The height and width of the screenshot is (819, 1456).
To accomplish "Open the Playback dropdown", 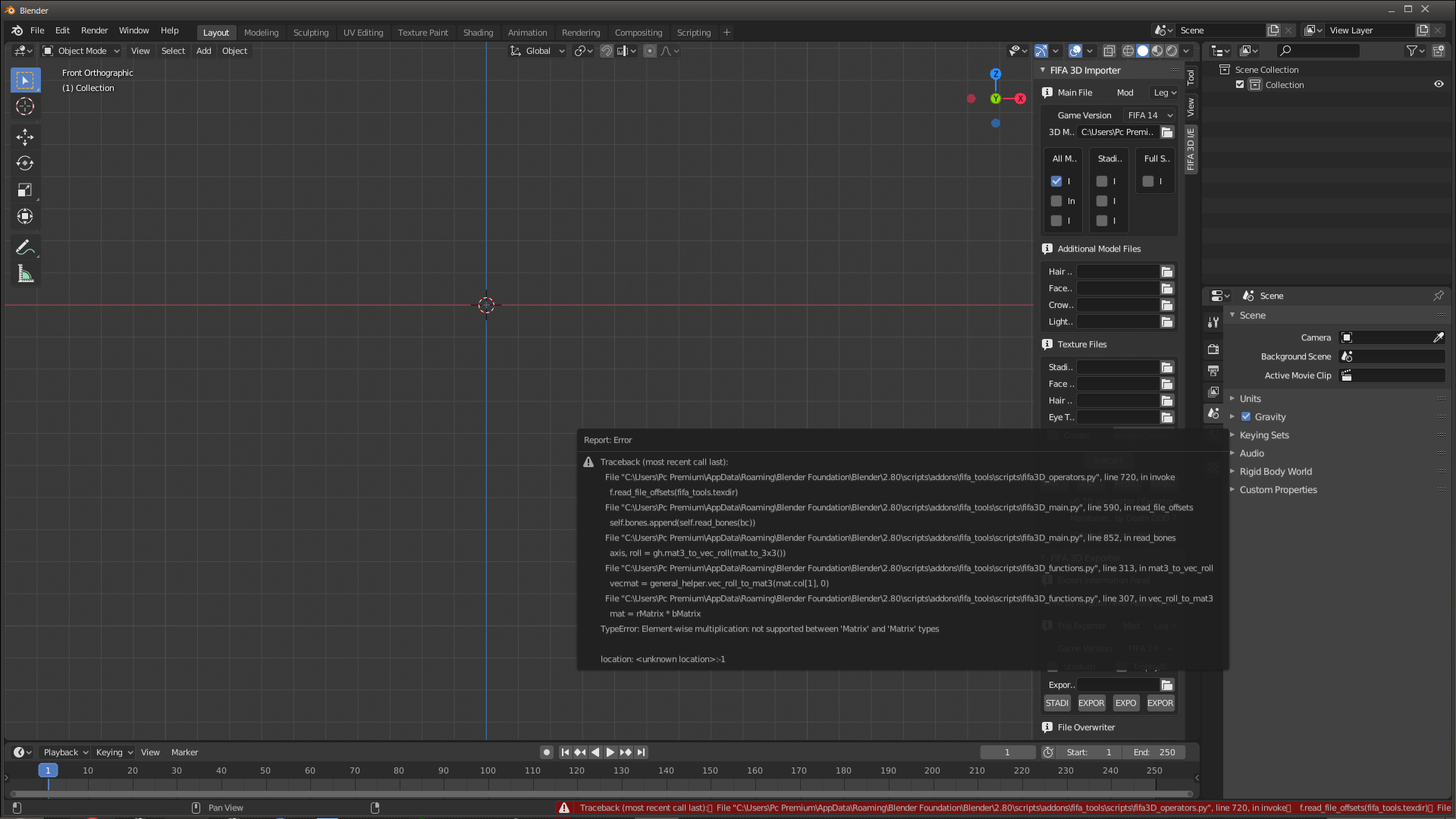I will [x=65, y=752].
